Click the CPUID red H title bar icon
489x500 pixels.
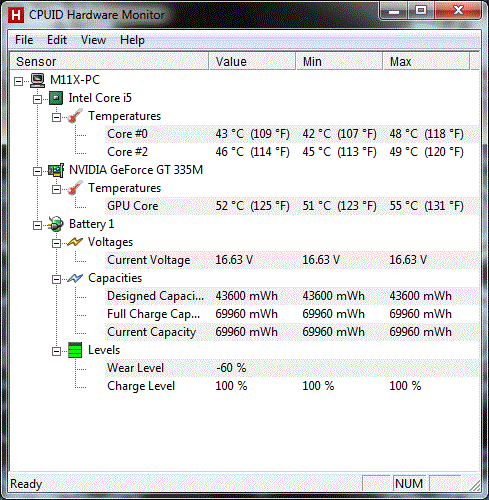coord(16,15)
